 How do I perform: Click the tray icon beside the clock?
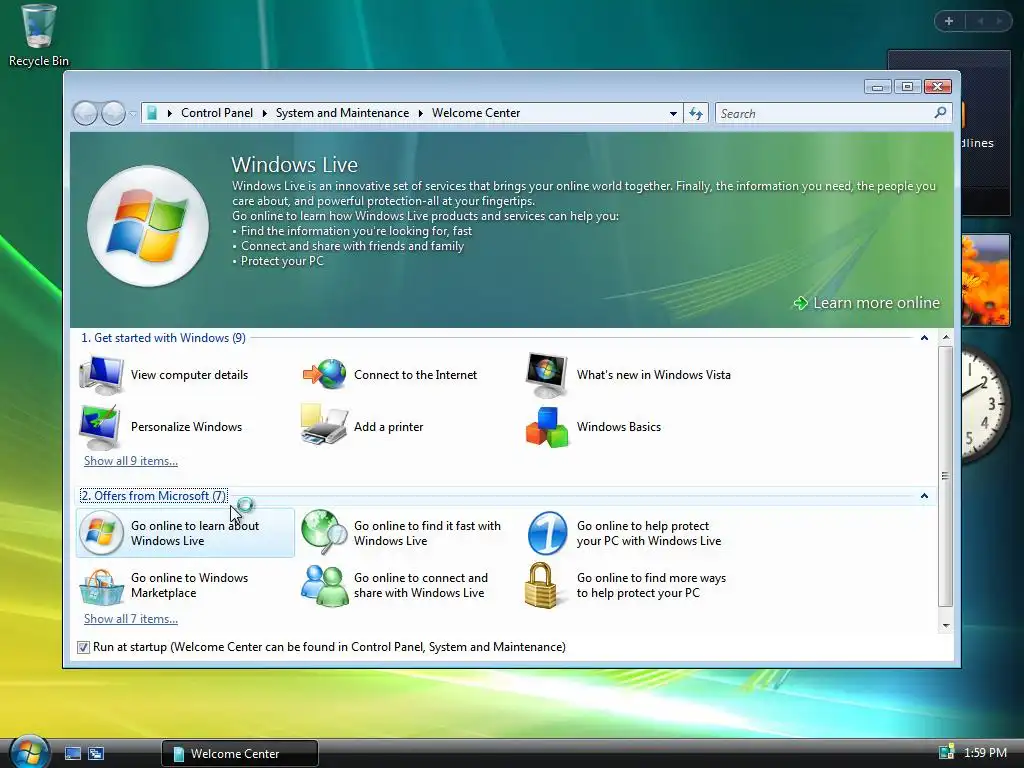[x=946, y=752]
